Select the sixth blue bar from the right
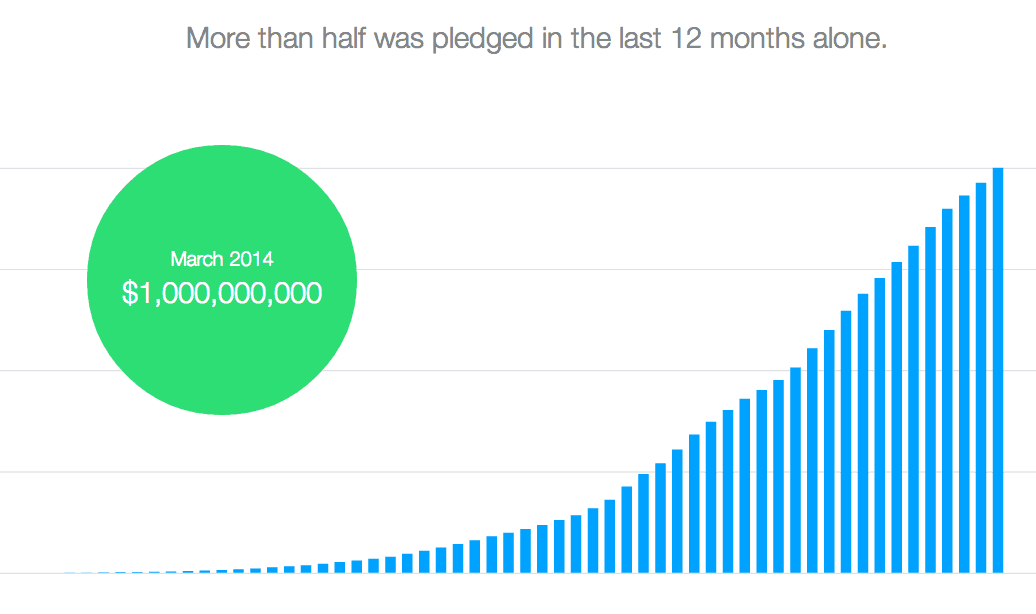Image resolution: width=1036 pixels, height=614 pixels. click(x=914, y=409)
